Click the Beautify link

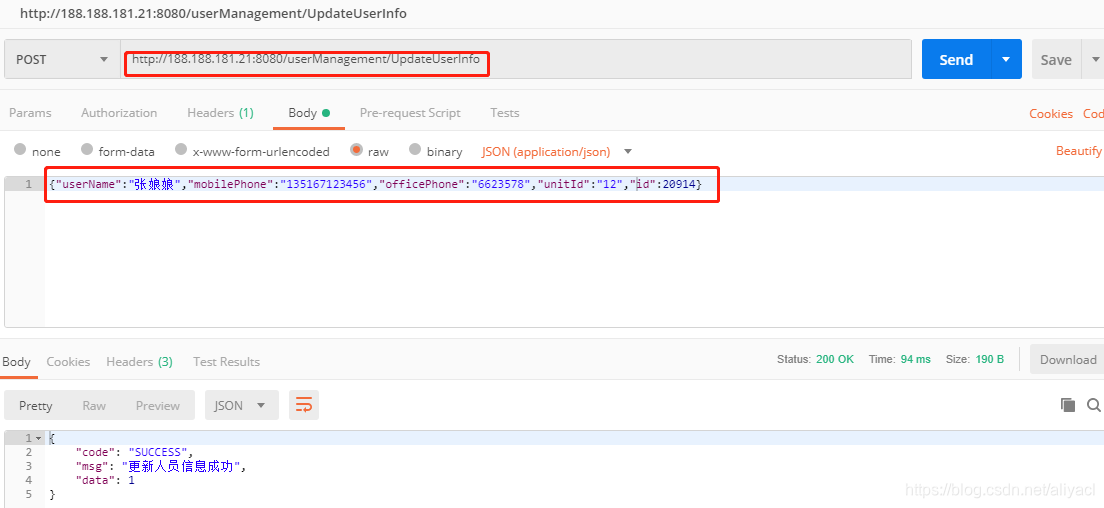(x=1078, y=151)
